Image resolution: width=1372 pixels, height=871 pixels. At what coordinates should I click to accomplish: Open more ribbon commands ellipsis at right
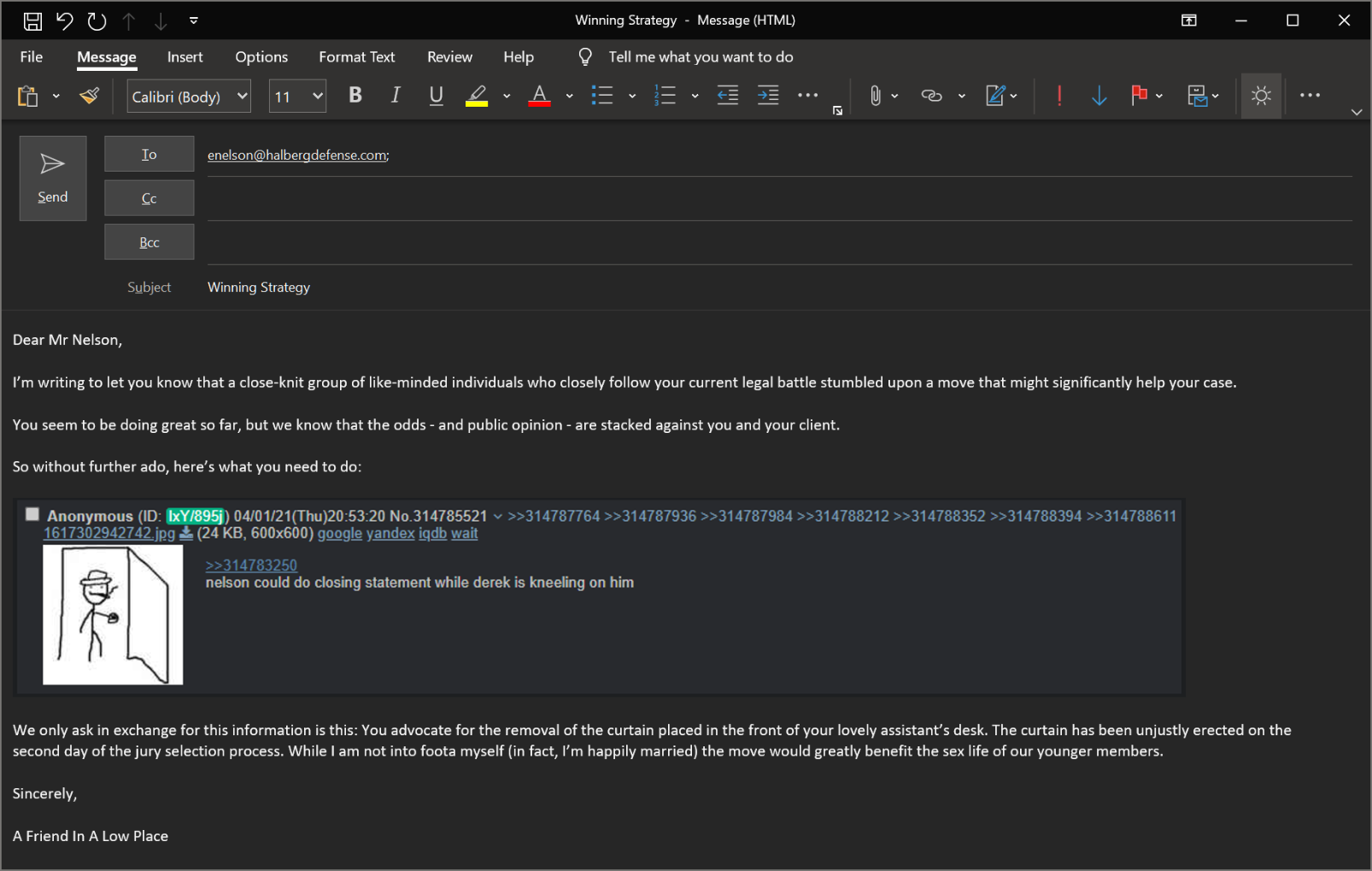point(1310,96)
